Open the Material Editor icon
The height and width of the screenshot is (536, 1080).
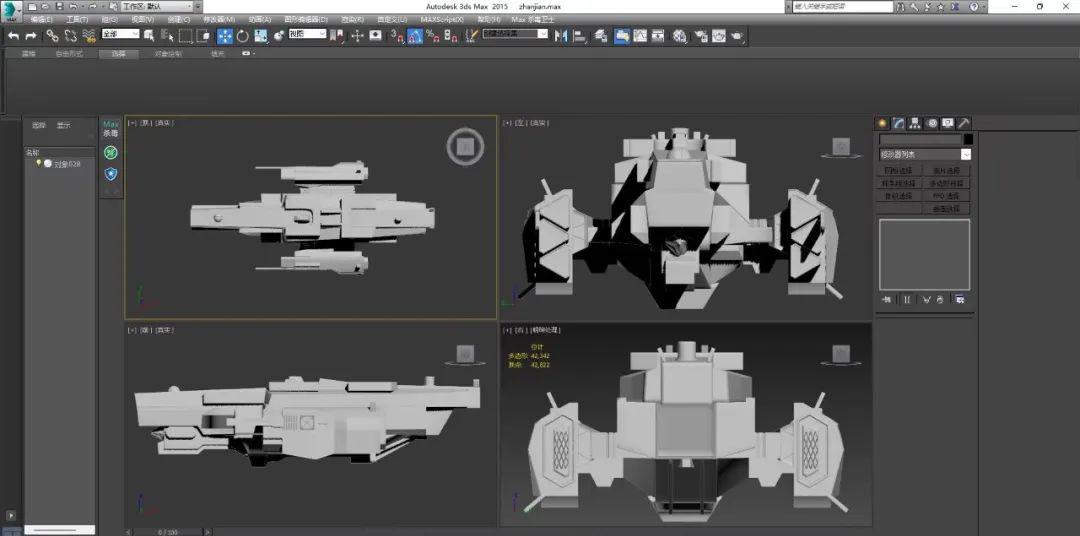click(x=680, y=36)
